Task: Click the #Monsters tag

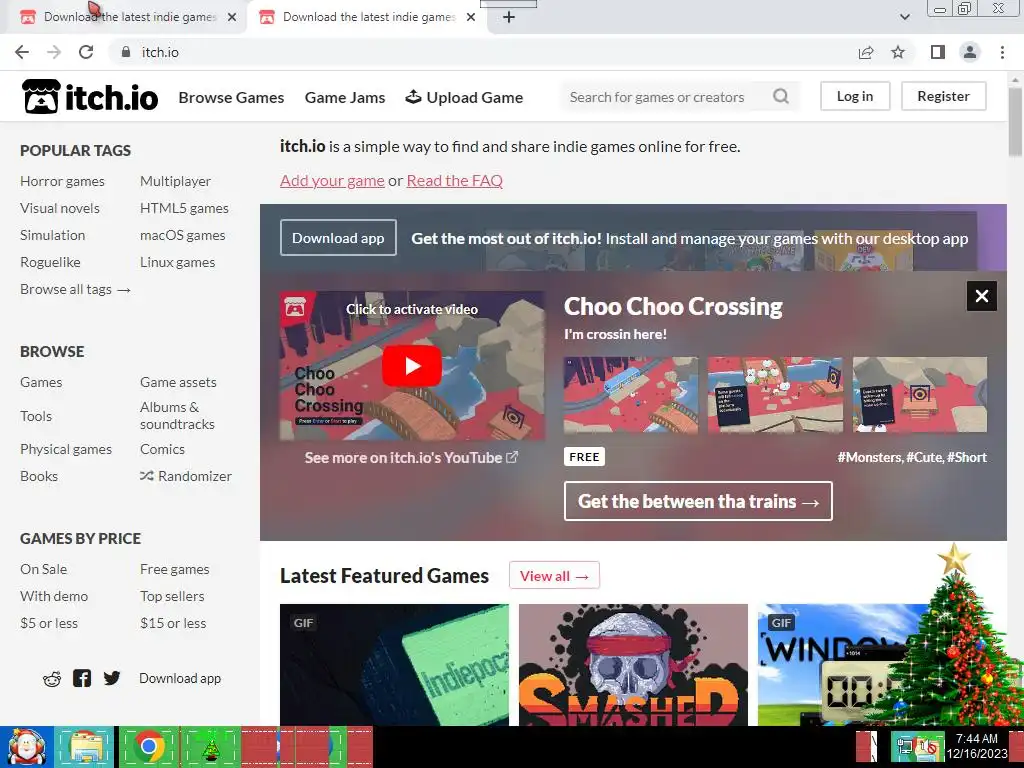Action: (x=869, y=457)
